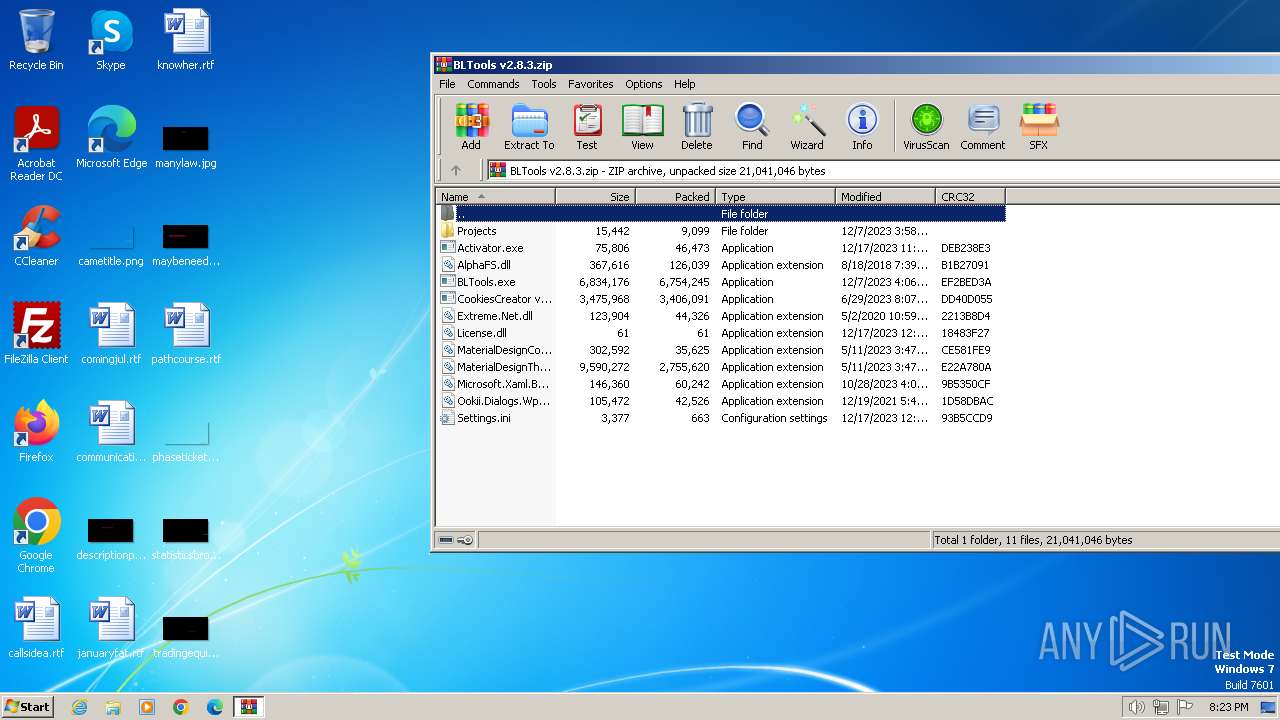Open pathcourse.rtf desktop file
Image resolution: width=1280 pixels, height=720 pixels.
point(186,334)
